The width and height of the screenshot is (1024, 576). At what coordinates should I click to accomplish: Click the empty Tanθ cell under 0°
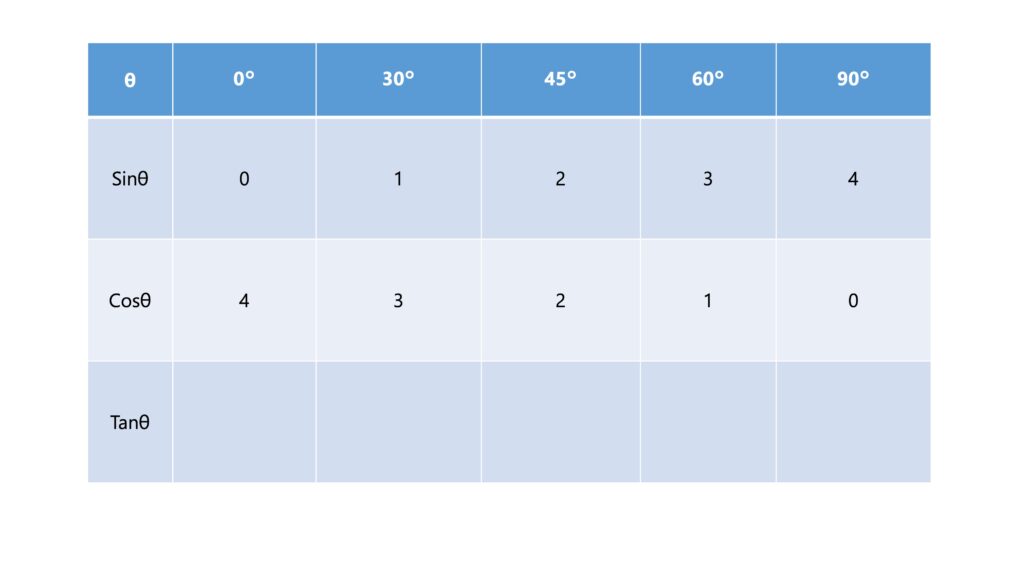tap(244, 422)
